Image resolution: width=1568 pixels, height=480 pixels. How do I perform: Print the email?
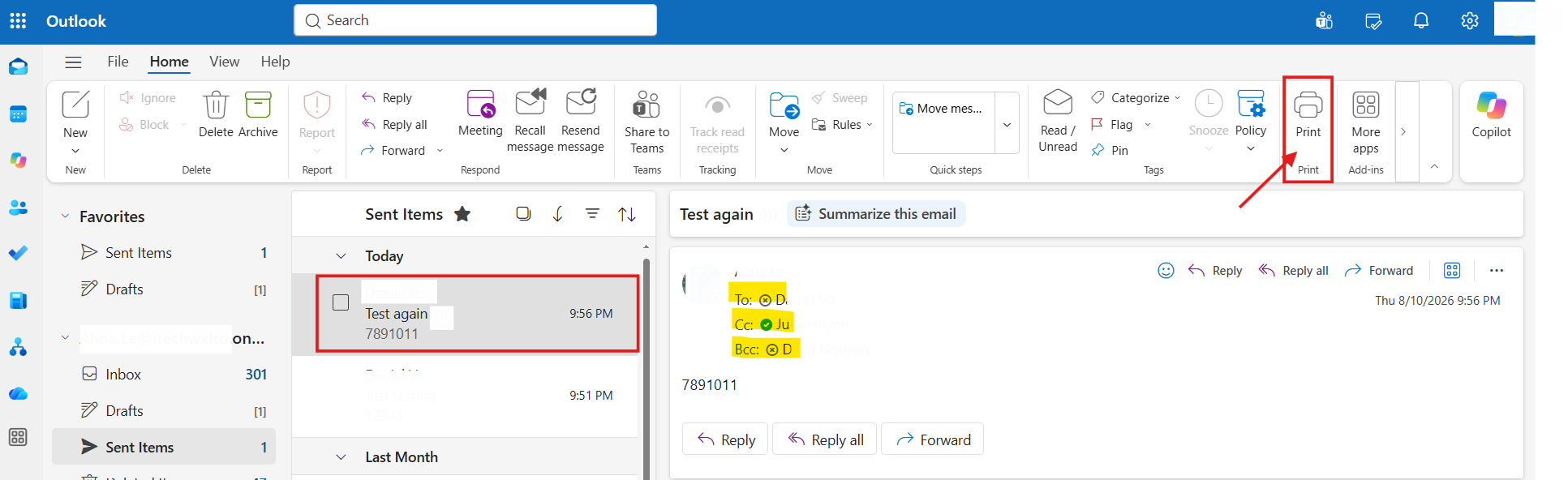1308,114
